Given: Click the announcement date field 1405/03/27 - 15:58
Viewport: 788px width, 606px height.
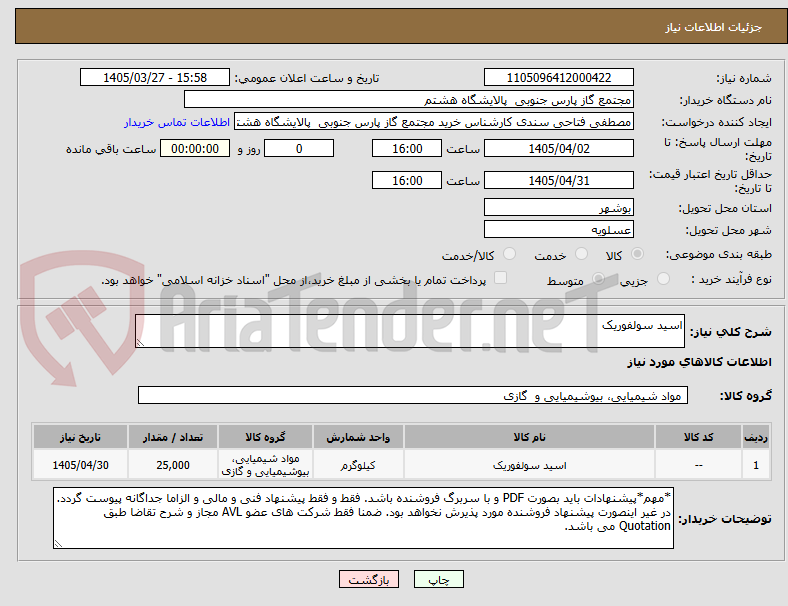Looking at the screenshot, I should click(155, 77).
